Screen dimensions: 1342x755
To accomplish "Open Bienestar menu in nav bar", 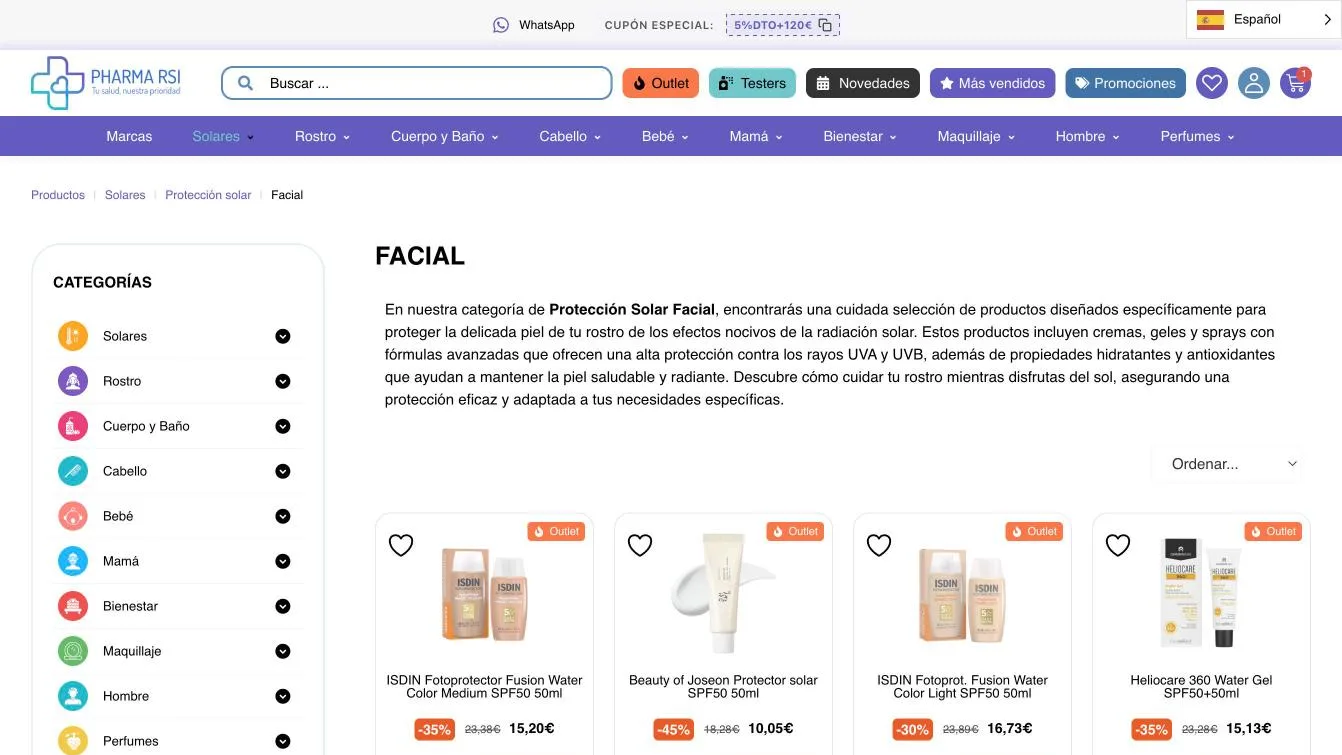I will (x=860, y=136).
